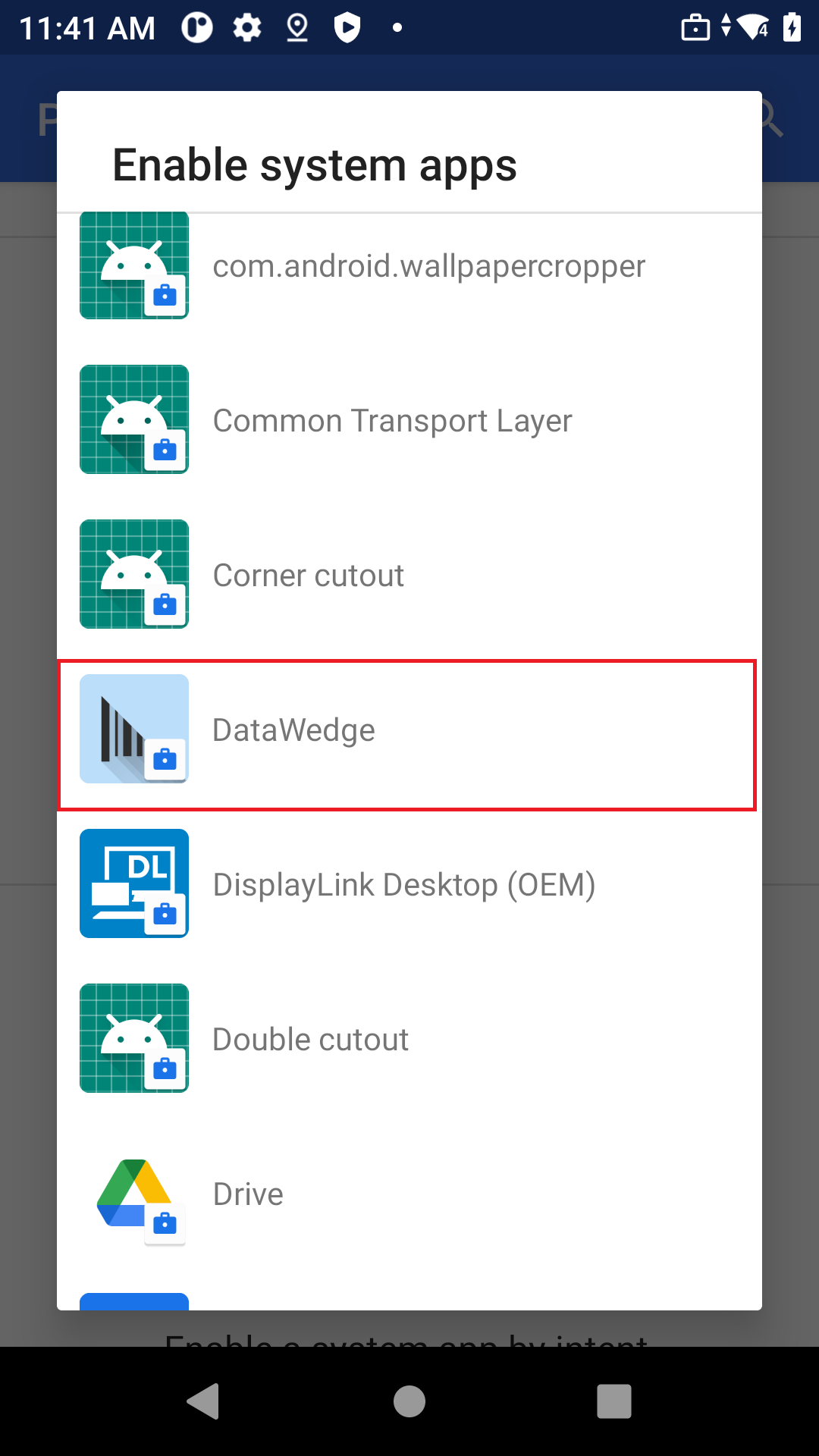Select the DataWedge list entry

[407, 735]
